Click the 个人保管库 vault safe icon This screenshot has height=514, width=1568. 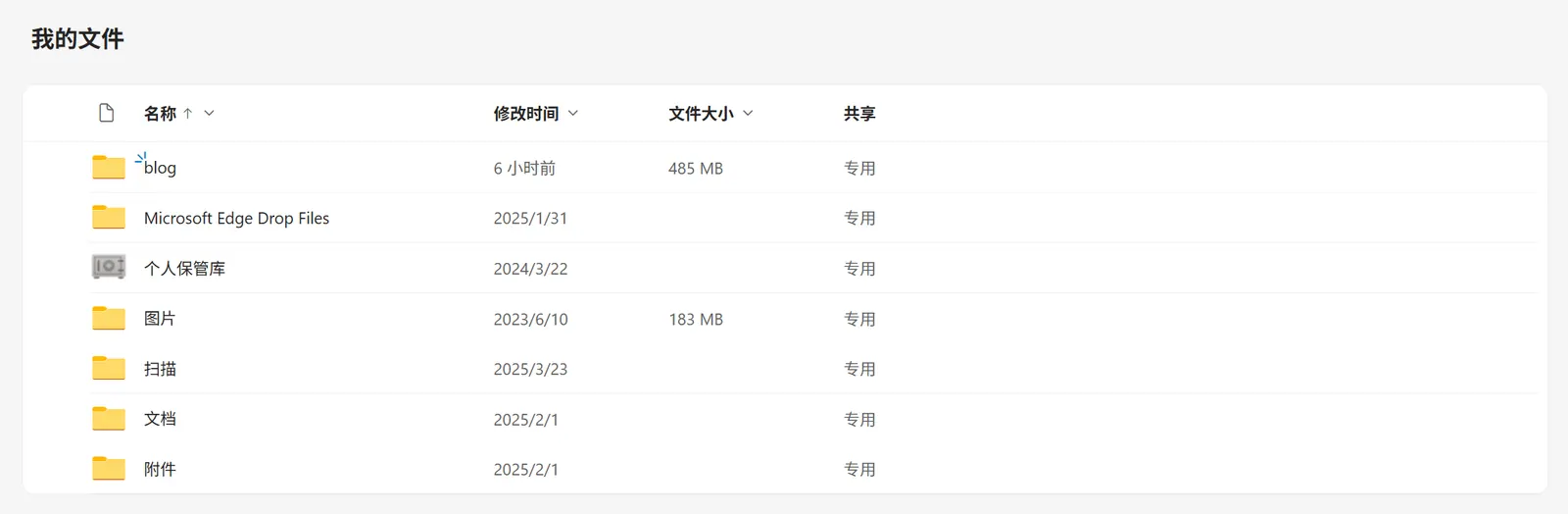click(x=109, y=267)
